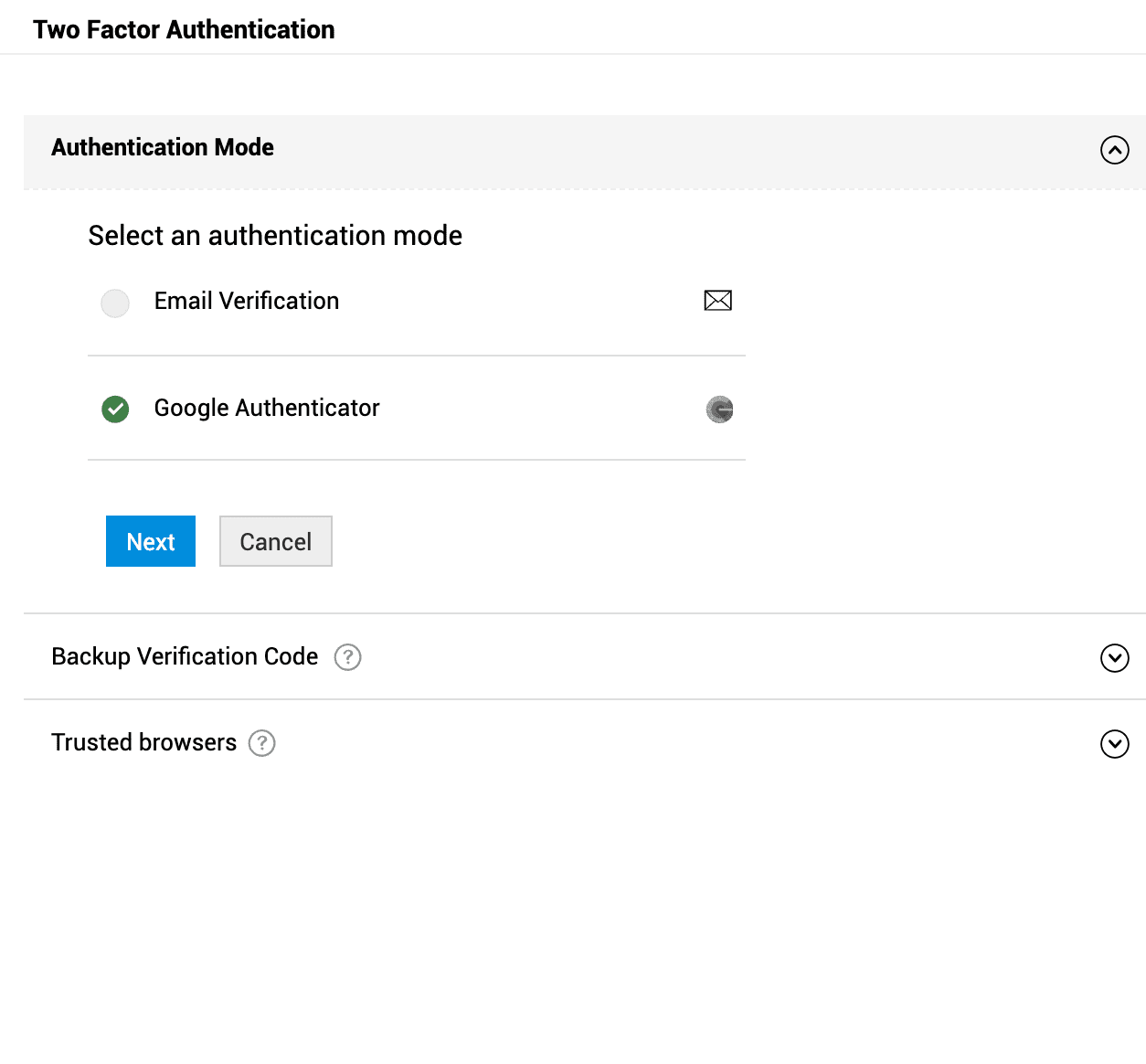Image resolution: width=1146 pixels, height=1064 pixels.
Task: Collapse the Authentication Mode section arrow
Action: click(x=1114, y=150)
